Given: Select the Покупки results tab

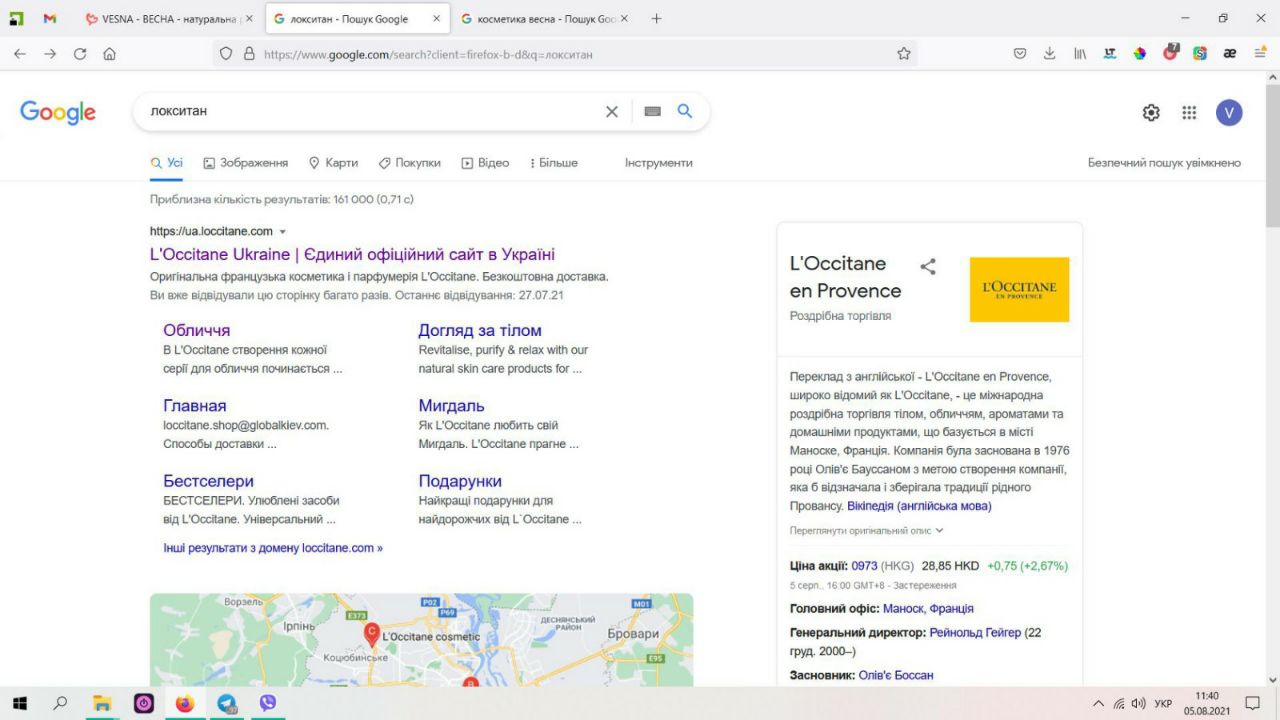Looking at the screenshot, I should 409,163.
